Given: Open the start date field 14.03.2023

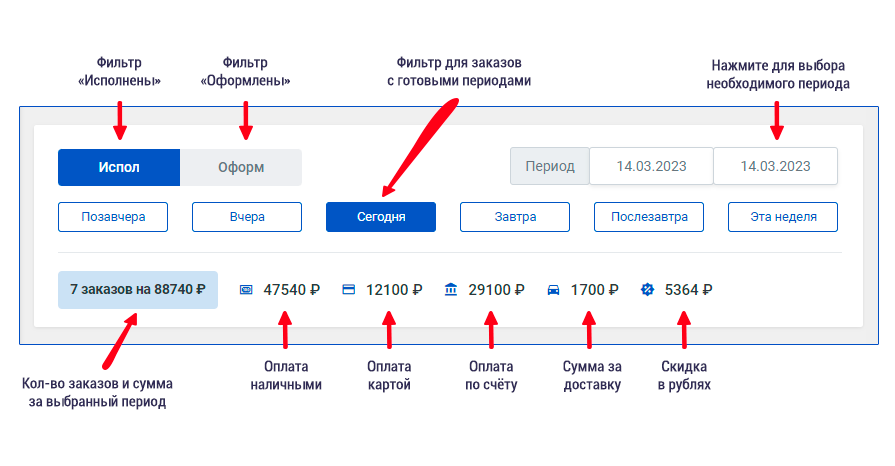Looking at the screenshot, I should coord(651,166).
